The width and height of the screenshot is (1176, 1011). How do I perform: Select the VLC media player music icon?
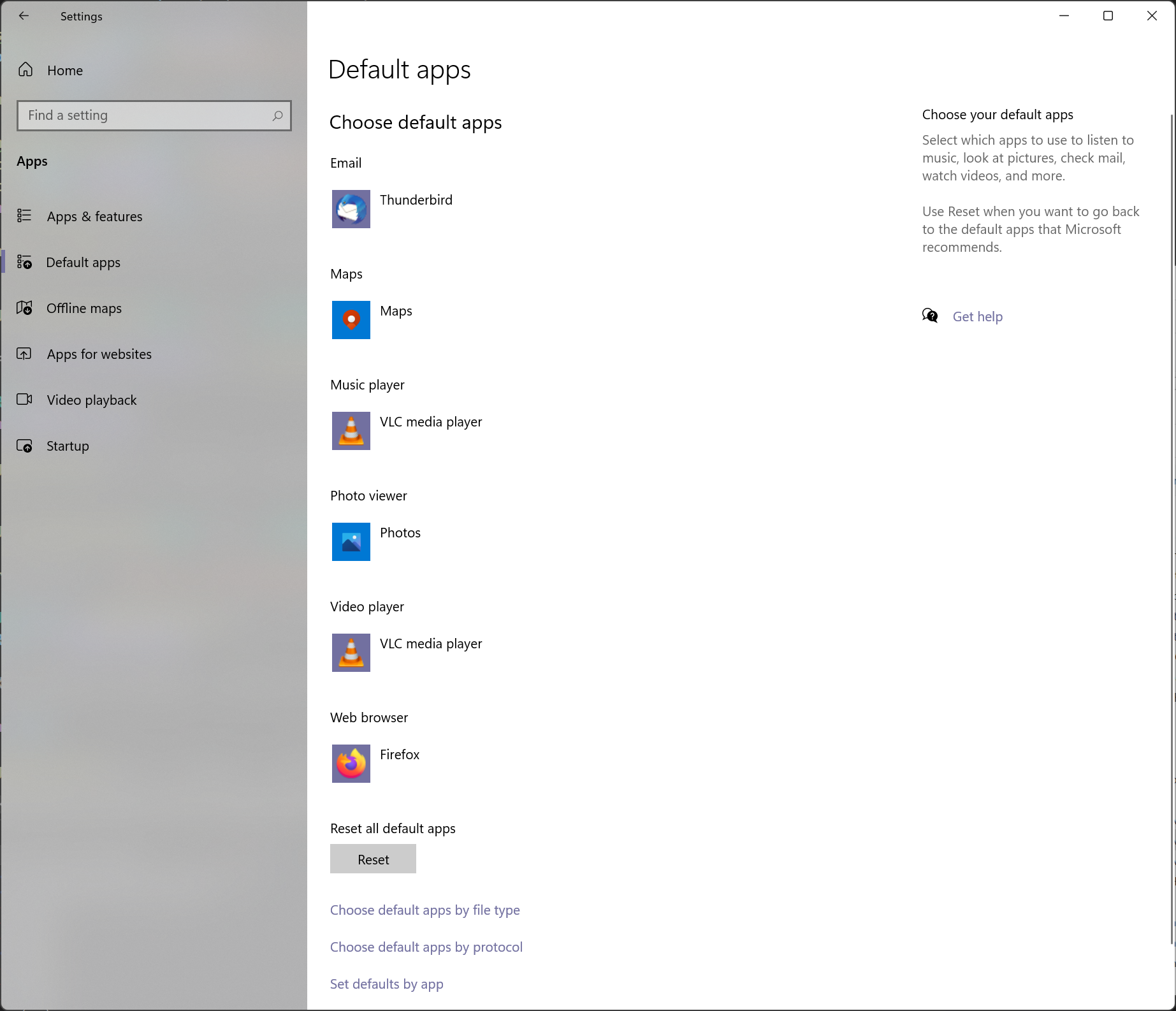[351, 430]
